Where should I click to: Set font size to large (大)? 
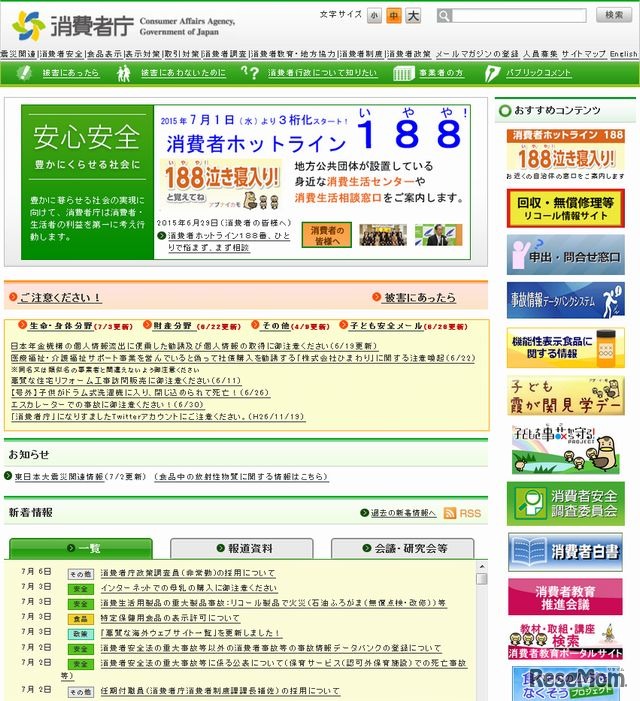pyautogui.click(x=413, y=16)
